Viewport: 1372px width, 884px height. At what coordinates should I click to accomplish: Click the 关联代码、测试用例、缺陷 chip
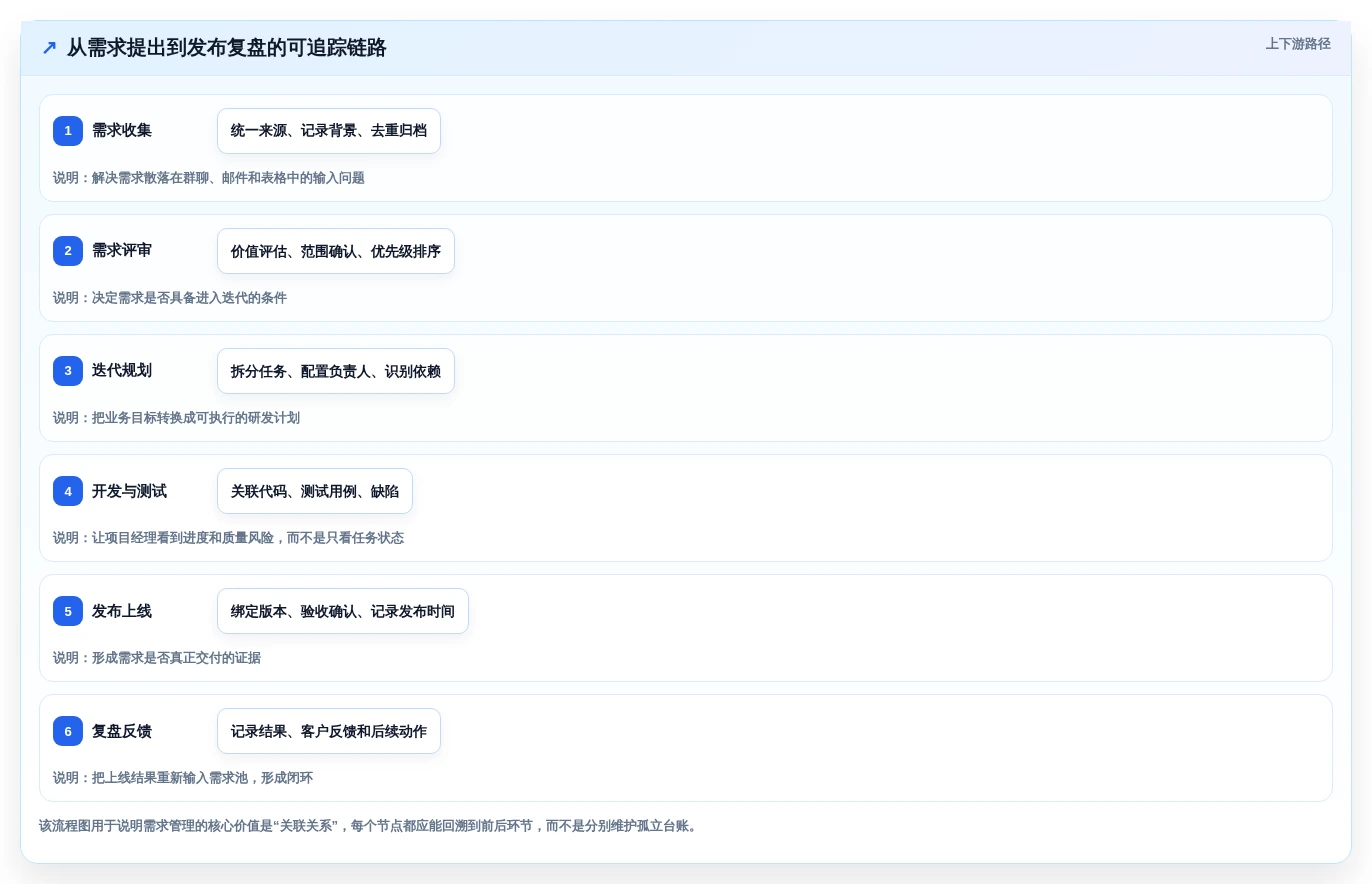[315, 491]
